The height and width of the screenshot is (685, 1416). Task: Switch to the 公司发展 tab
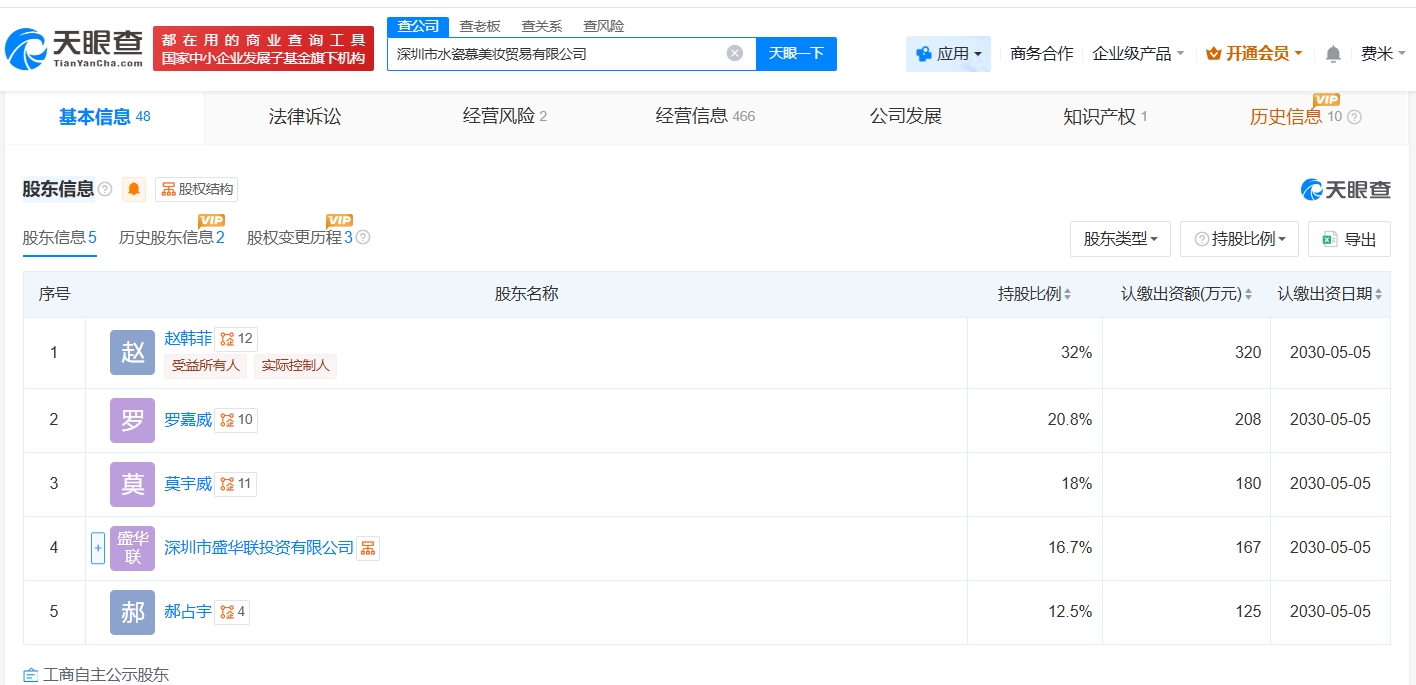point(906,117)
